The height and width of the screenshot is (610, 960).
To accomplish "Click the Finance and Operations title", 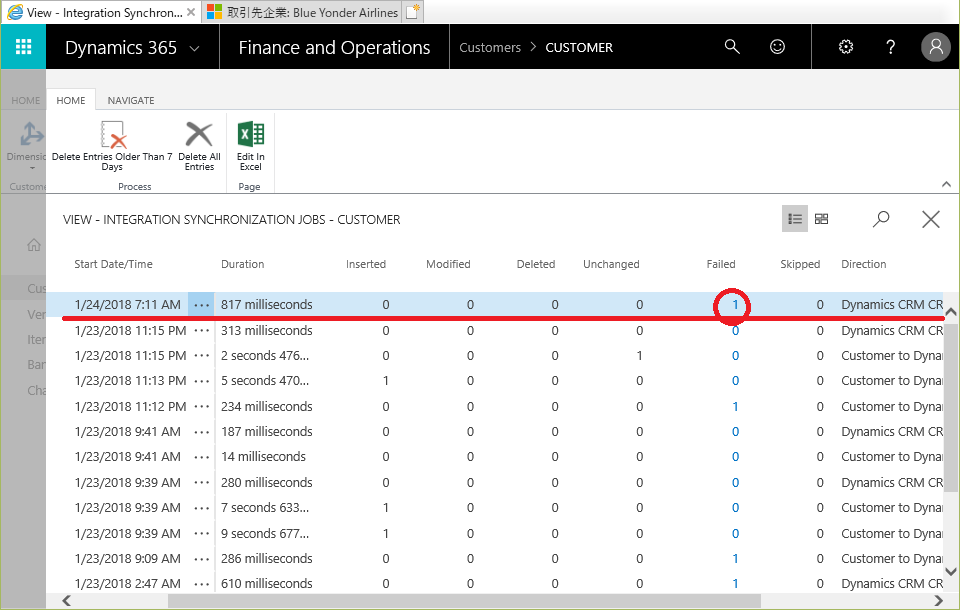I will point(334,47).
